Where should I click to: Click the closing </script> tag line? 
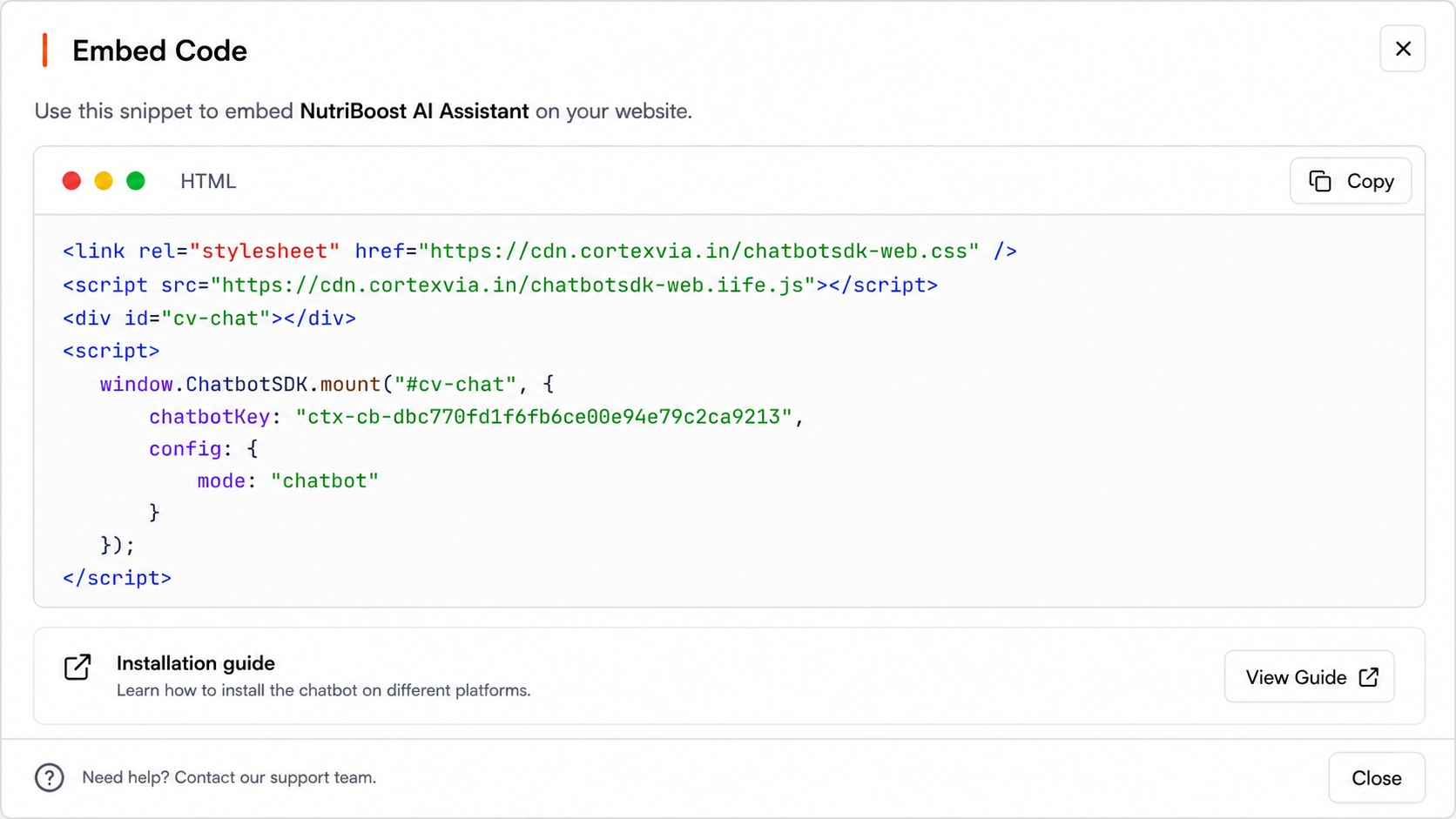click(x=117, y=578)
